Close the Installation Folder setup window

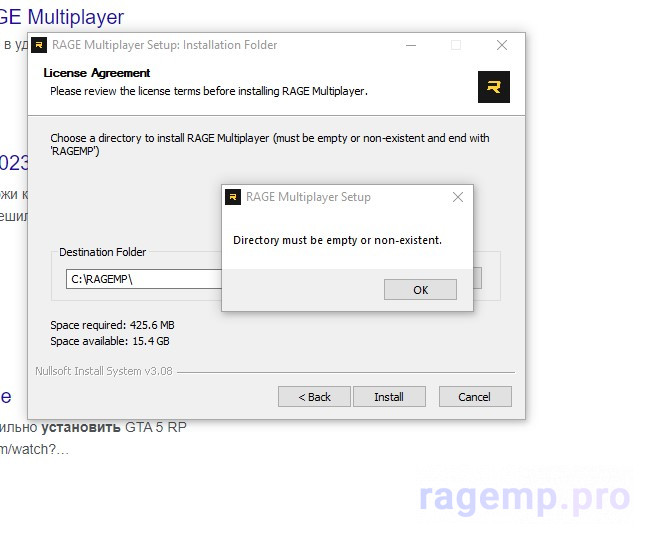[502, 45]
